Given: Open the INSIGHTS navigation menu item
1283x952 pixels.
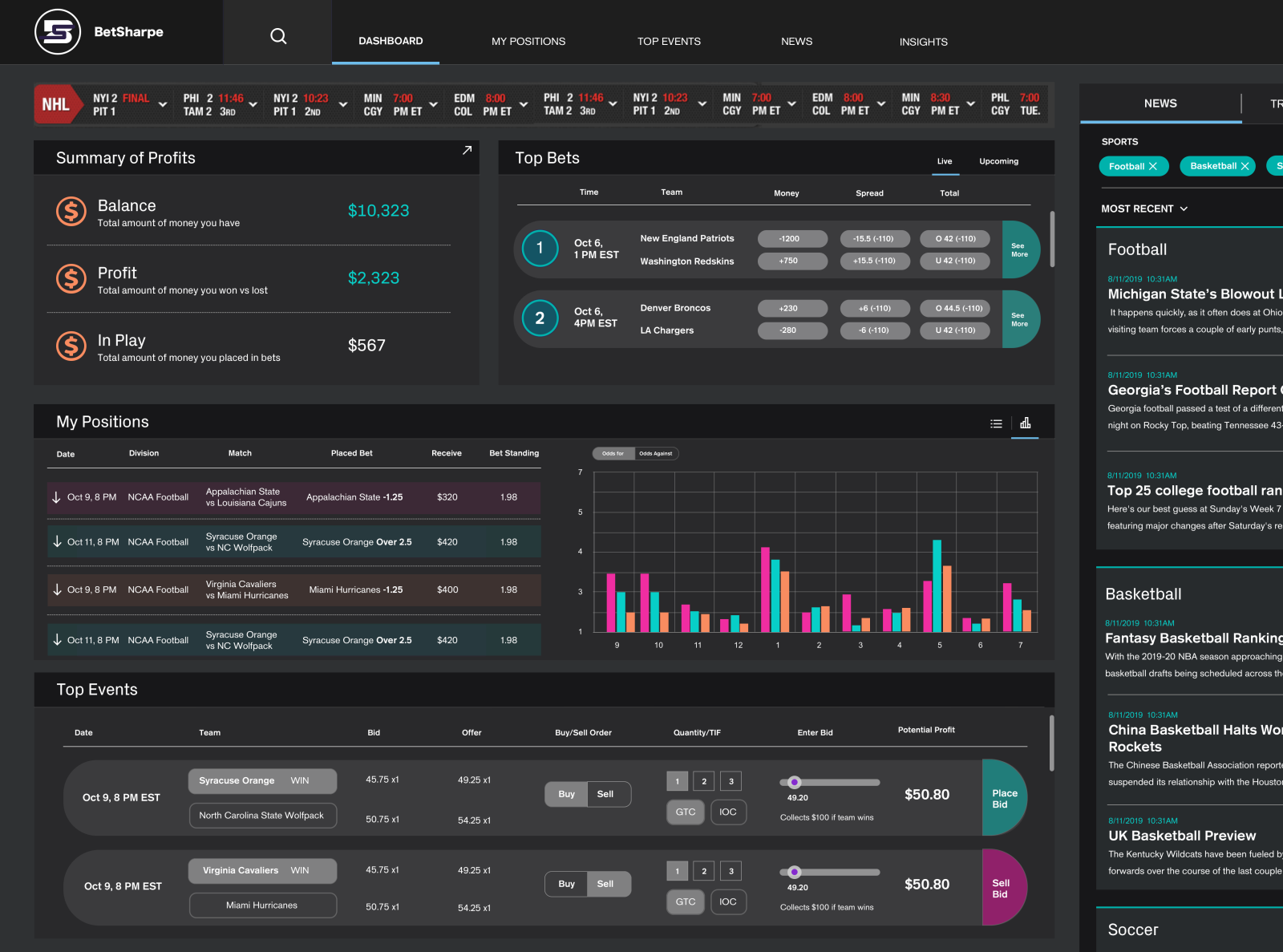Looking at the screenshot, I should tap(923, 41).
